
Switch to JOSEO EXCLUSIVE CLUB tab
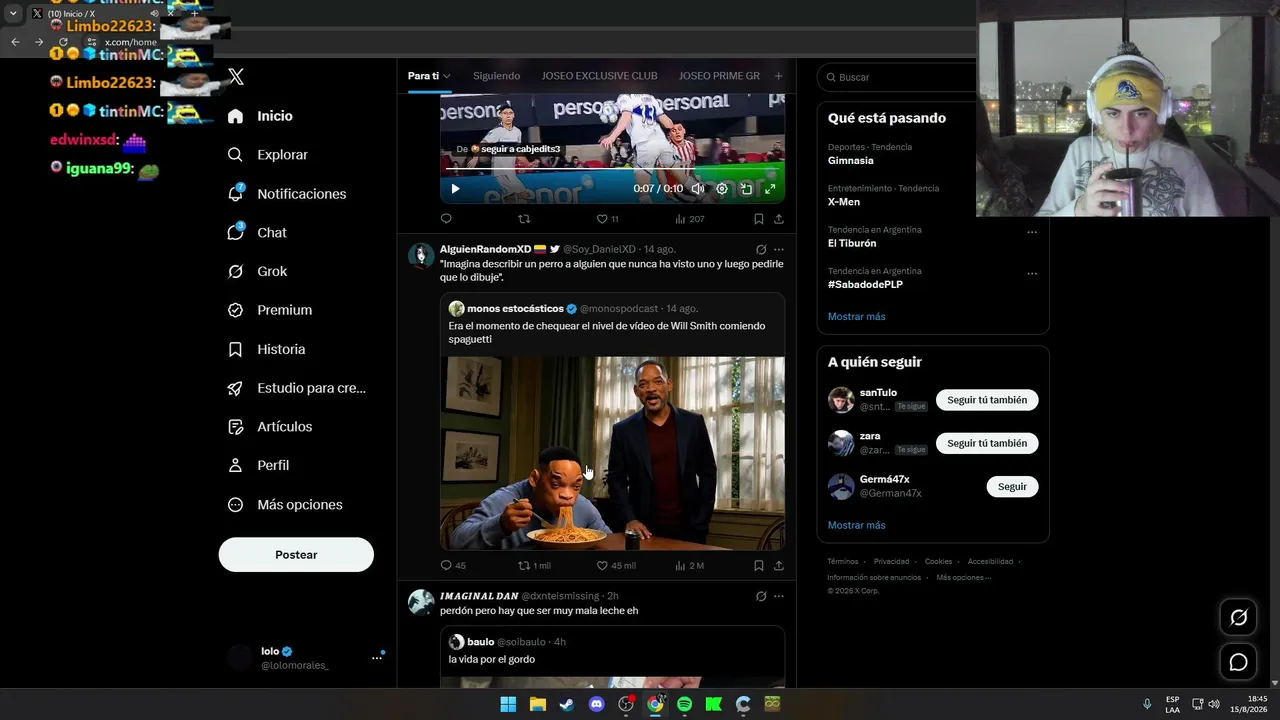[599, 76]
